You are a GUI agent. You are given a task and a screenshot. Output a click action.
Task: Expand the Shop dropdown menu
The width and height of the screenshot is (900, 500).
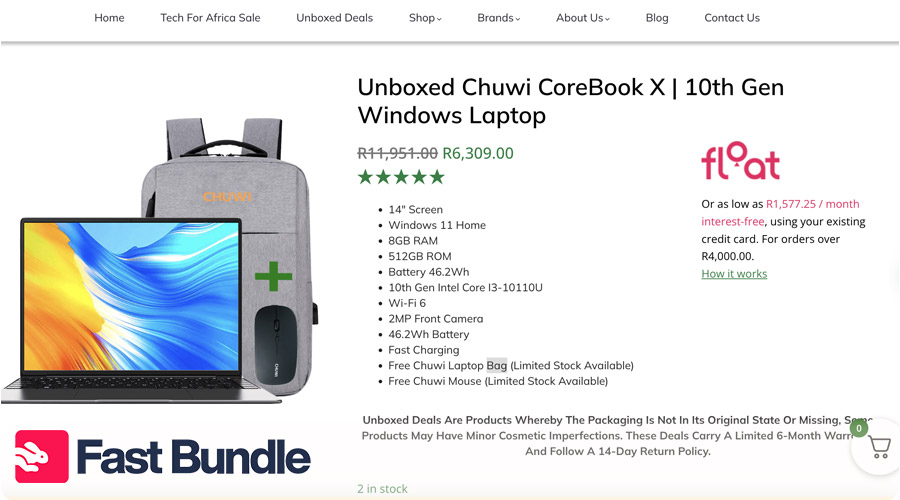click(425, 18)
